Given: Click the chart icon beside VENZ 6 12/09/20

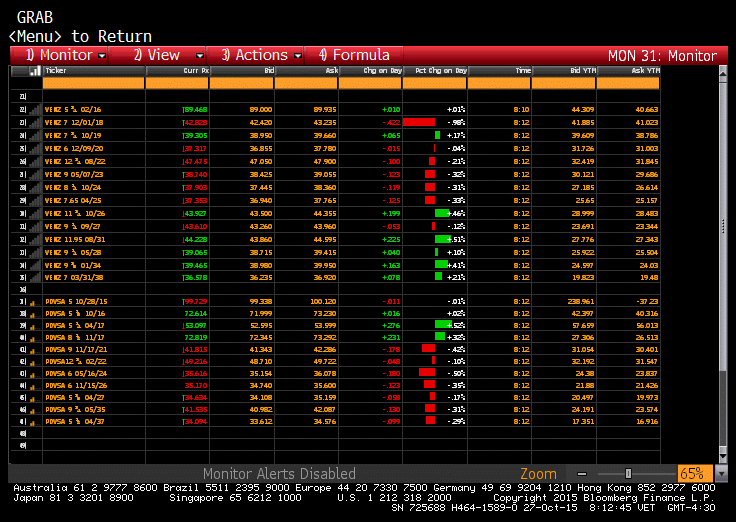Looking at the screenshot, I should pyautogui.click(x=35, y=149).
